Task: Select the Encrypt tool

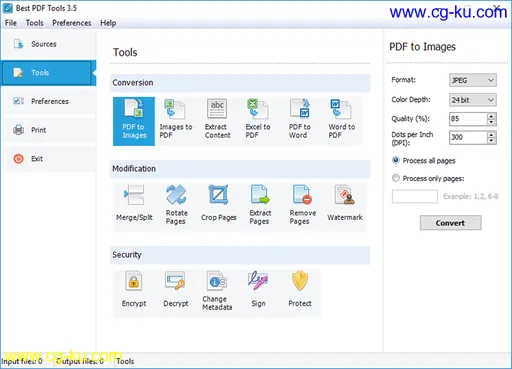Action: click(x=134, y=293)
